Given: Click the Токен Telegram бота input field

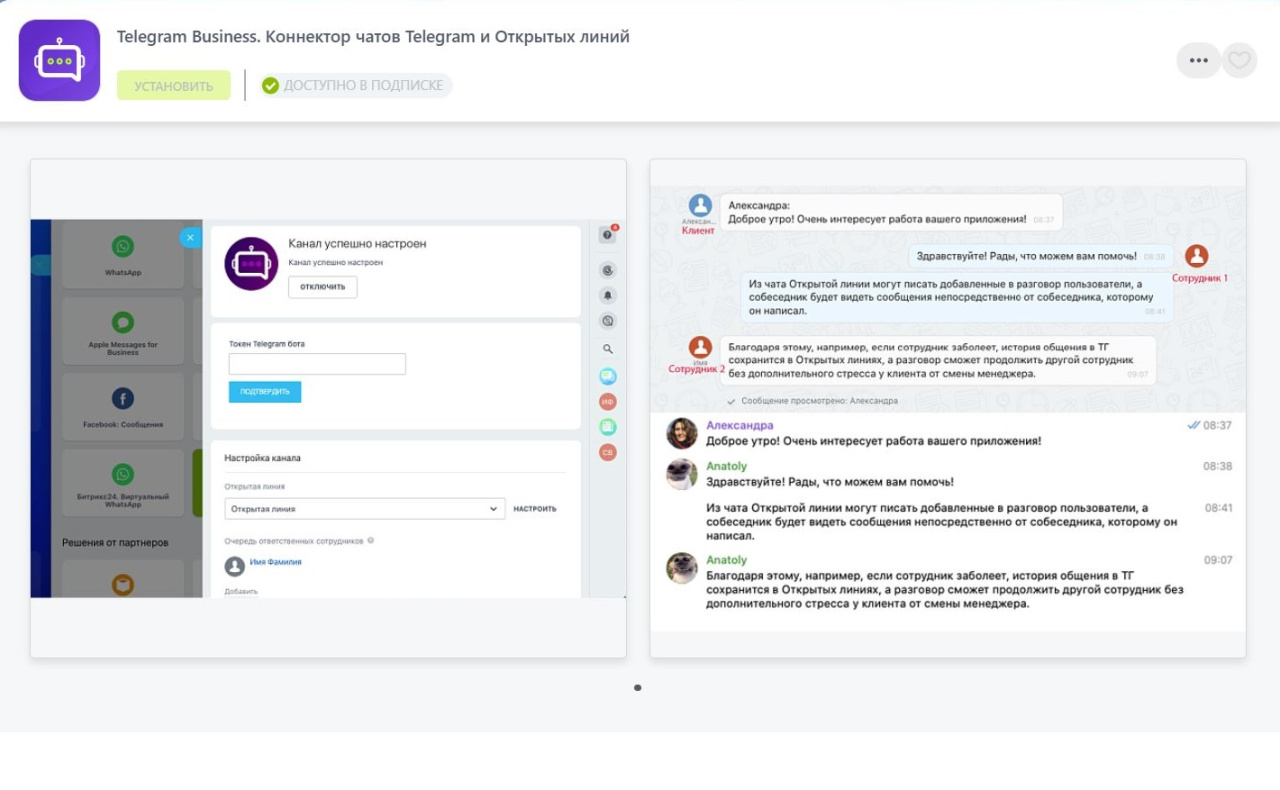Looking at the screenshot, I should [317, 364].
